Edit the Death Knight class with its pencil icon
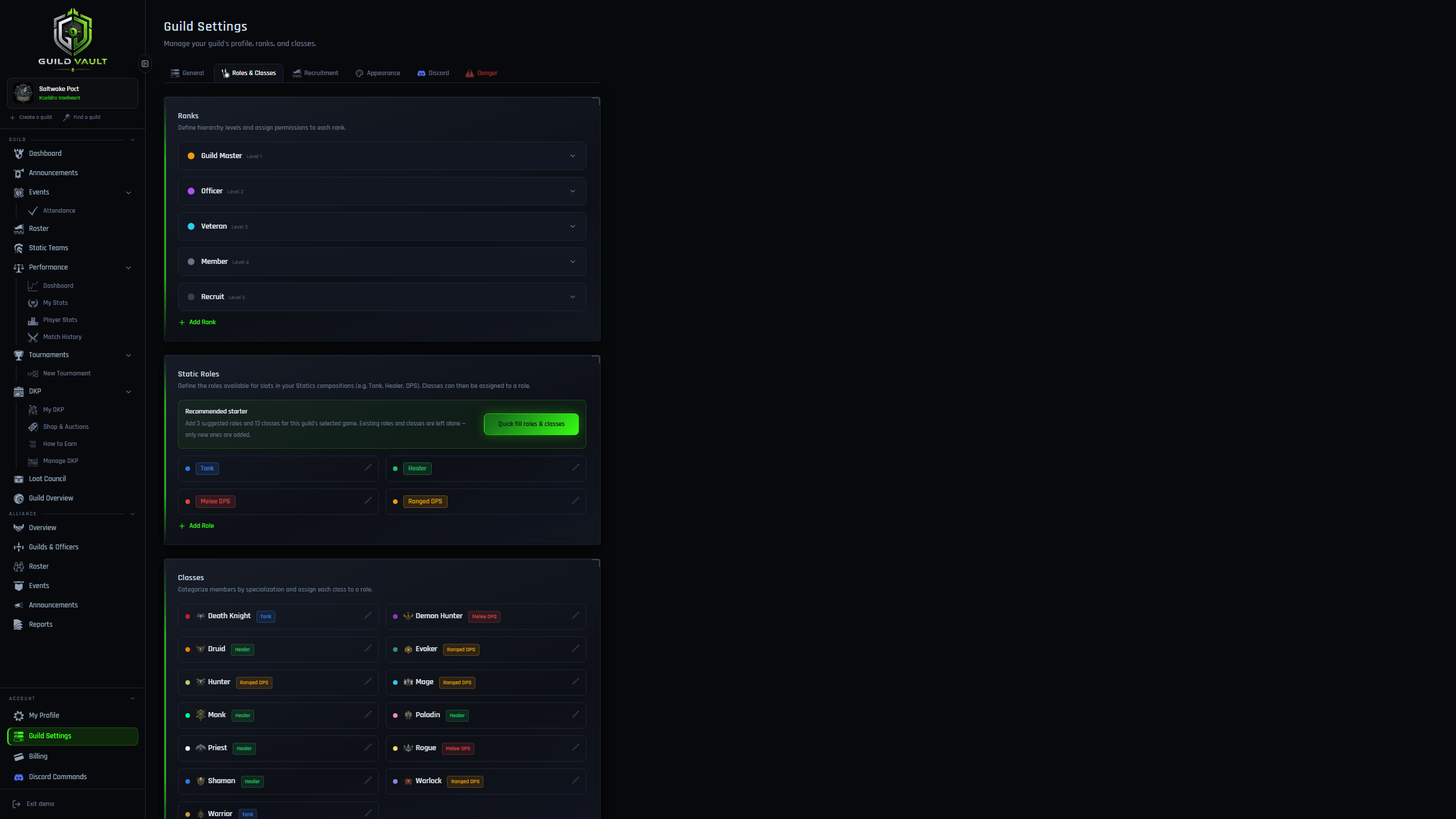The height and width of the screenshot is (819, 1456). point(368,616)
